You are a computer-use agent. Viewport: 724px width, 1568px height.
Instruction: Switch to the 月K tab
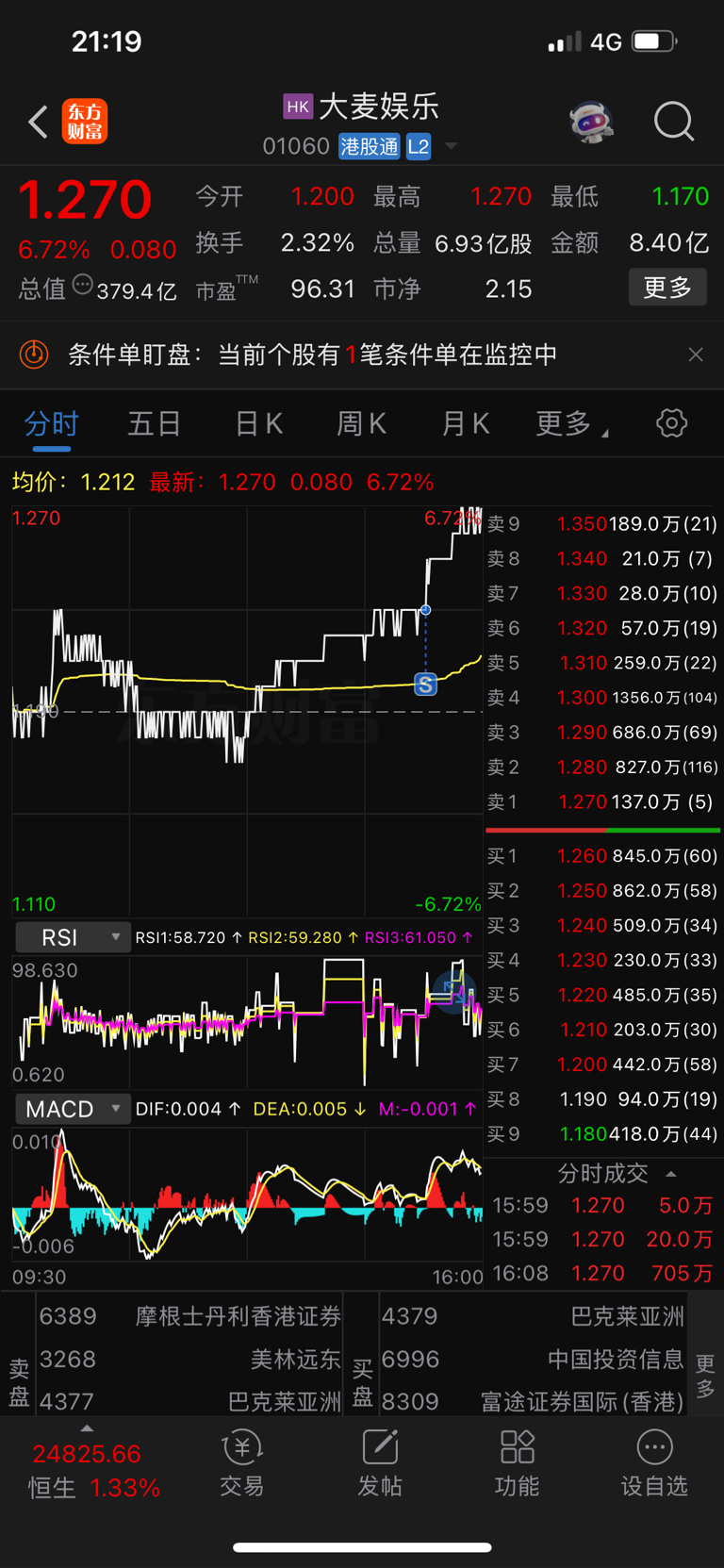(x=466, y=423)
